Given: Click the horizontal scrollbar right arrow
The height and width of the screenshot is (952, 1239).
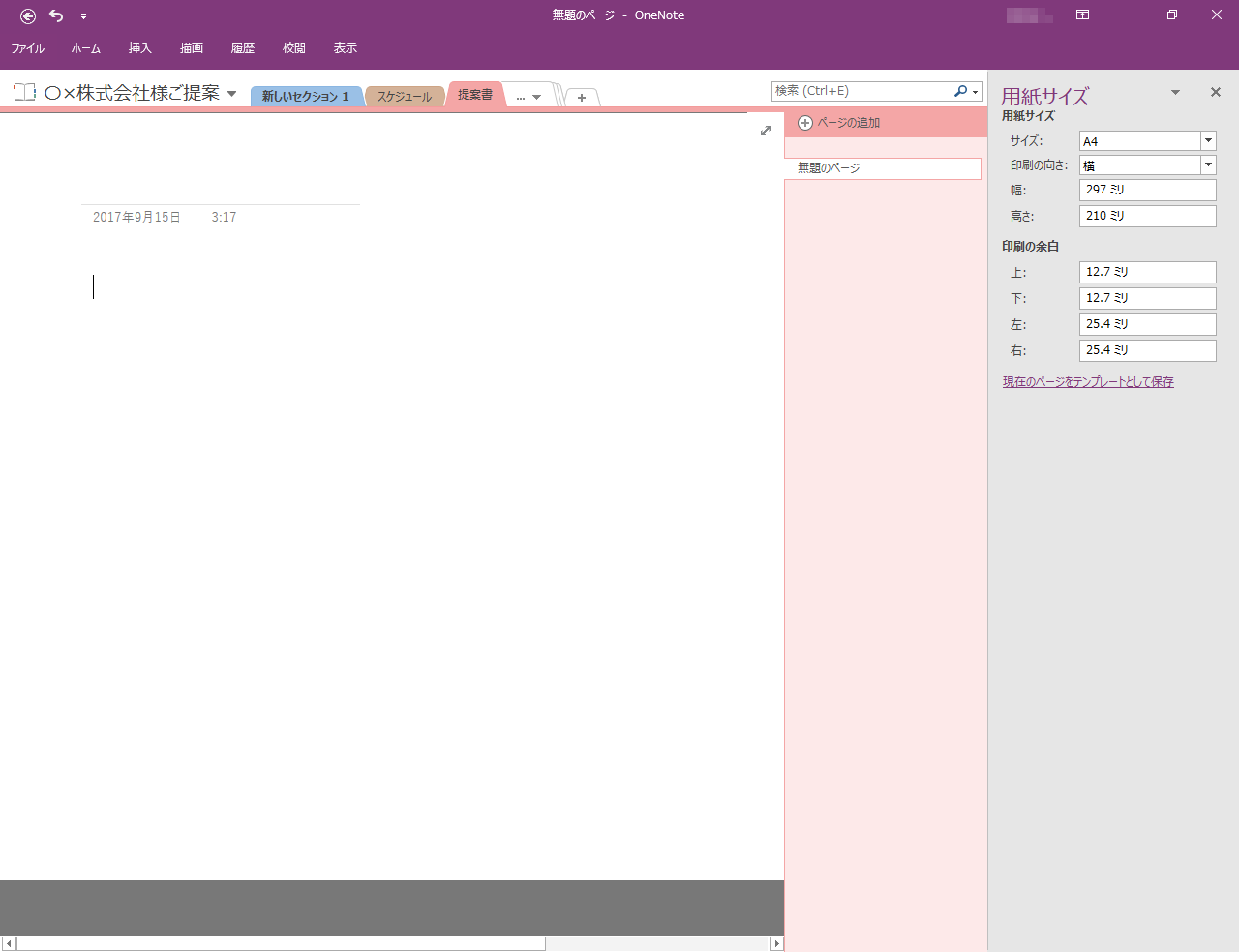Looking at the screenshot, I should 776,943.
